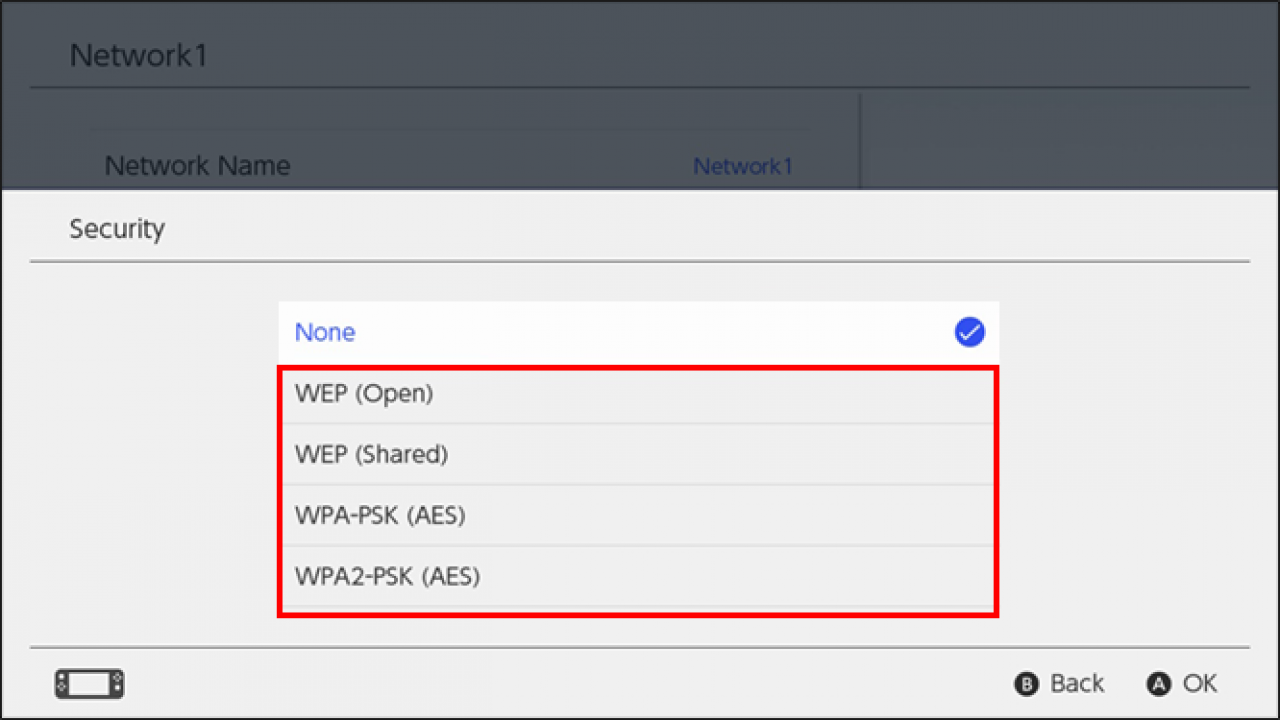
Task: Click the Switch console icon
Action: point(89,684)
